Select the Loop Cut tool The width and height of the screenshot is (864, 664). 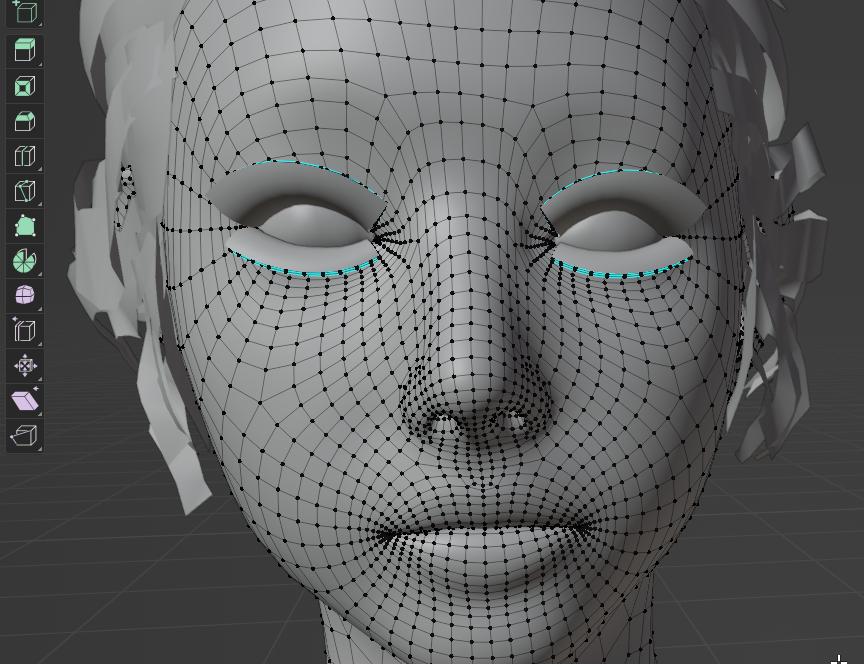(x=25, y=156)
